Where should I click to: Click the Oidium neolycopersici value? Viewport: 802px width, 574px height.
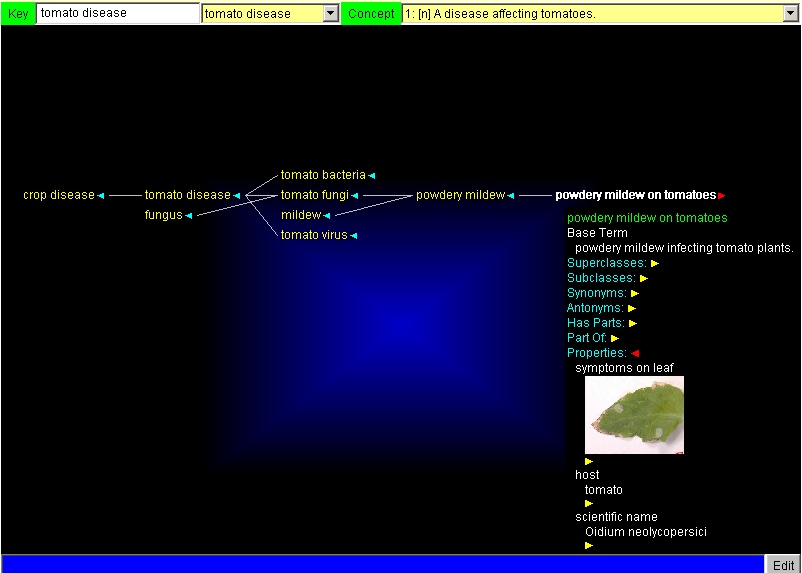tap(645, 532)
